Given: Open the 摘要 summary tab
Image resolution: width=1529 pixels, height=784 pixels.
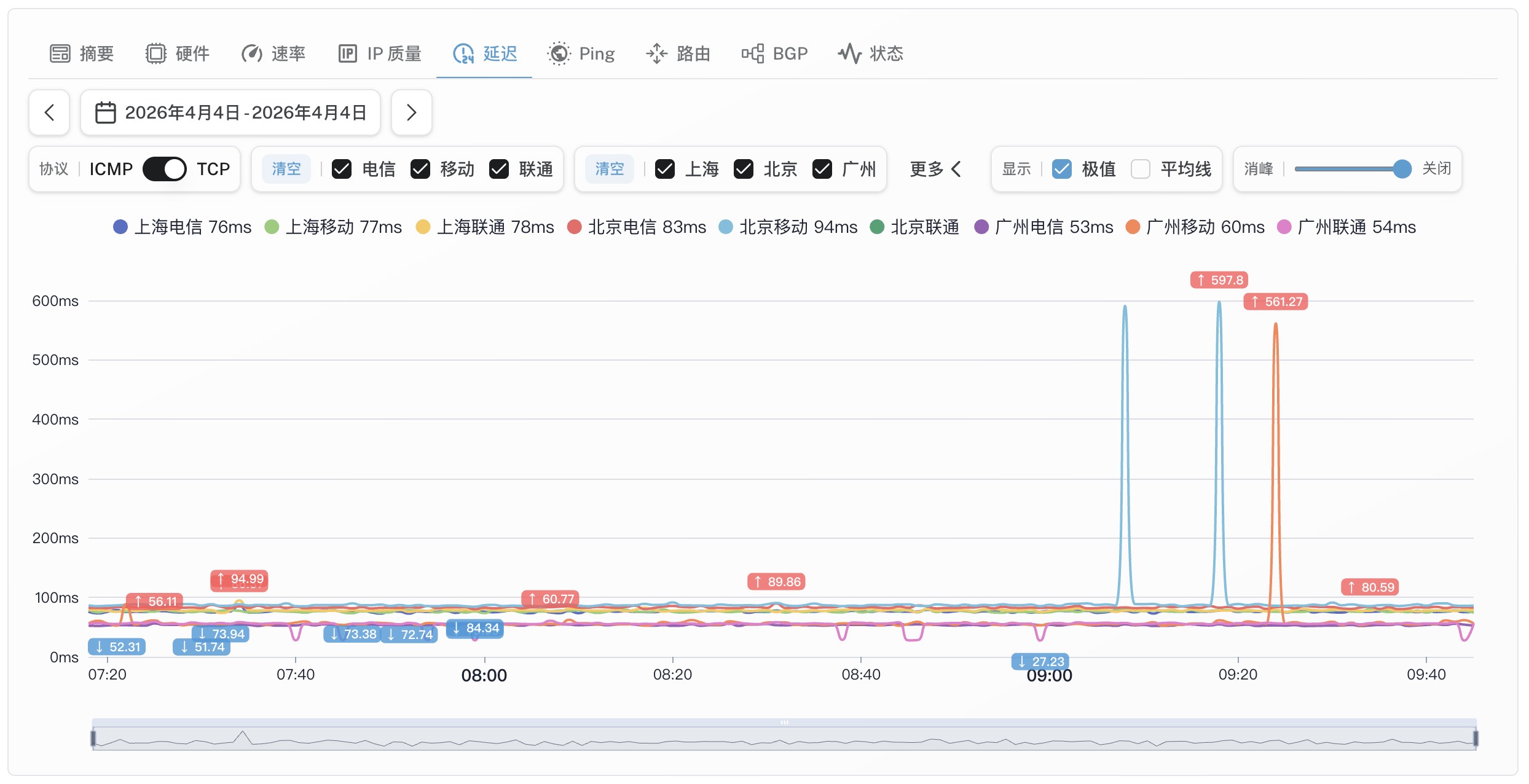Looking at the screenshot, I should tap(82, 54).
